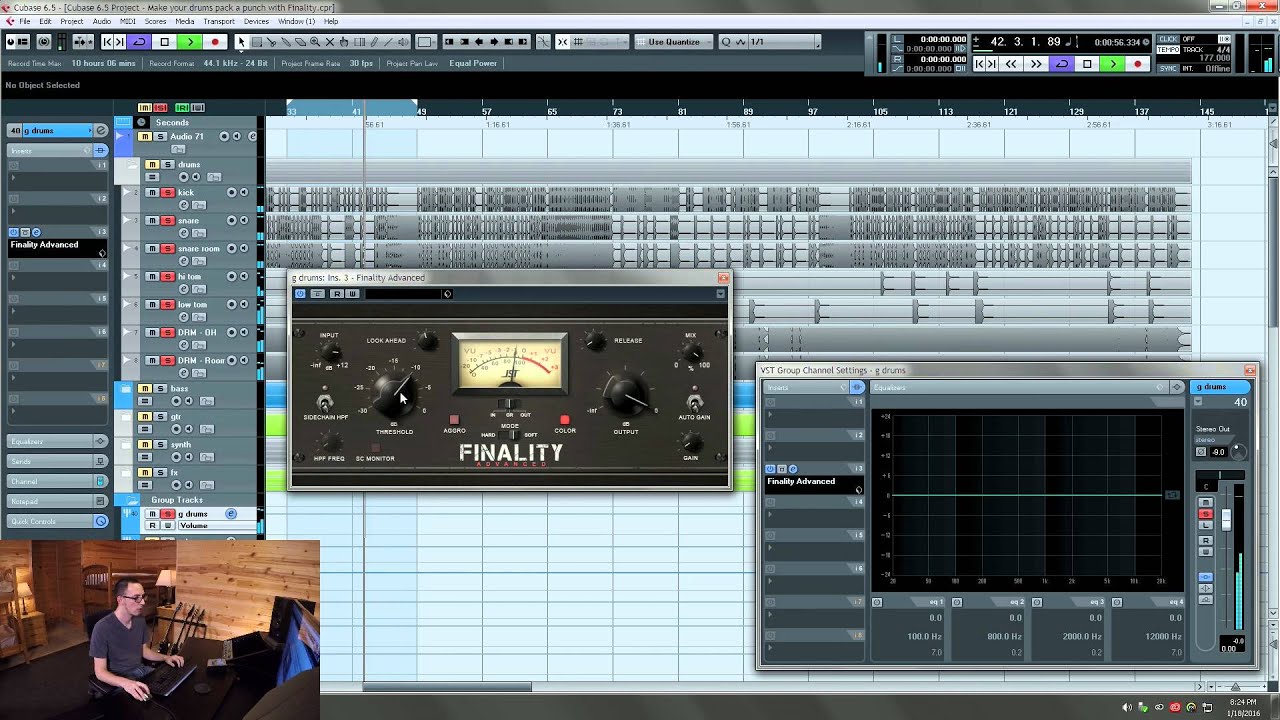Open the Use Quantize dropdown
The height and width of the screenshot is (720, 1280).
pyautogui.click(x=675, y=42)
